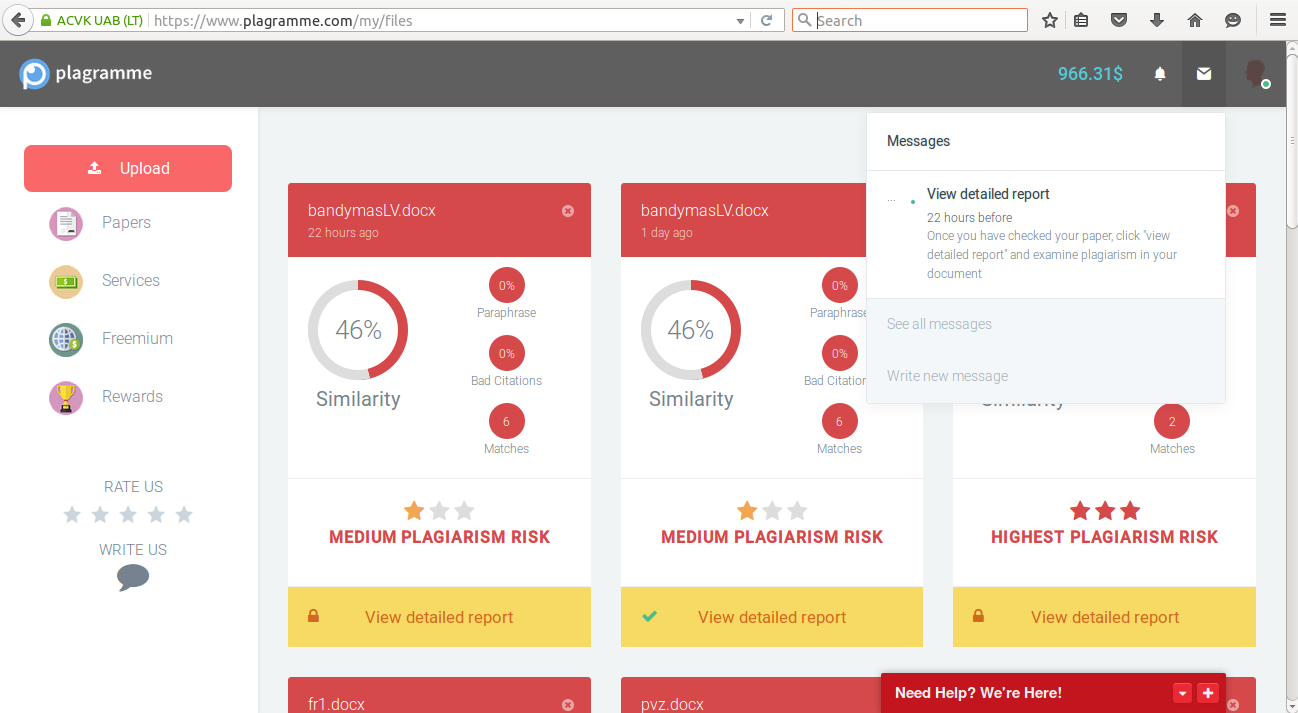Reload the page

[767, 20]
